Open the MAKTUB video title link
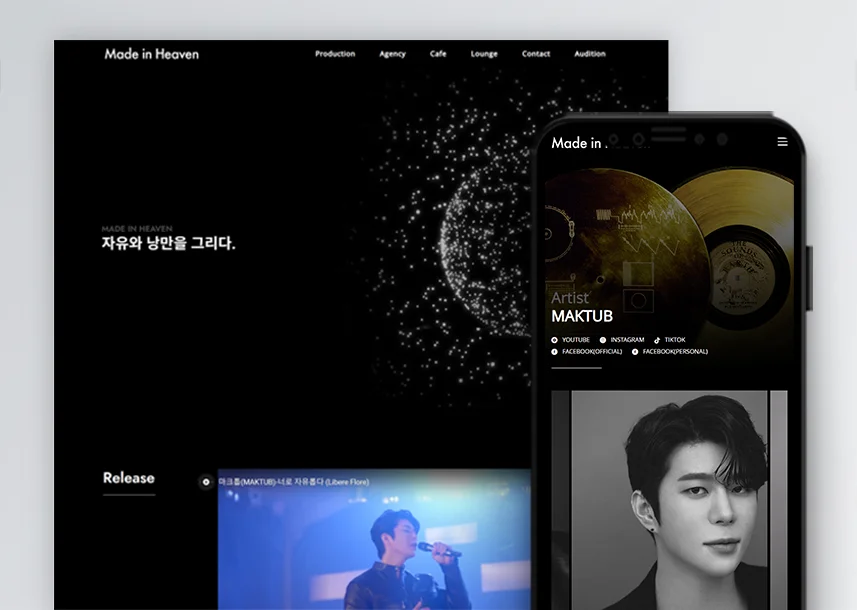857x610 pixels. 294,482
